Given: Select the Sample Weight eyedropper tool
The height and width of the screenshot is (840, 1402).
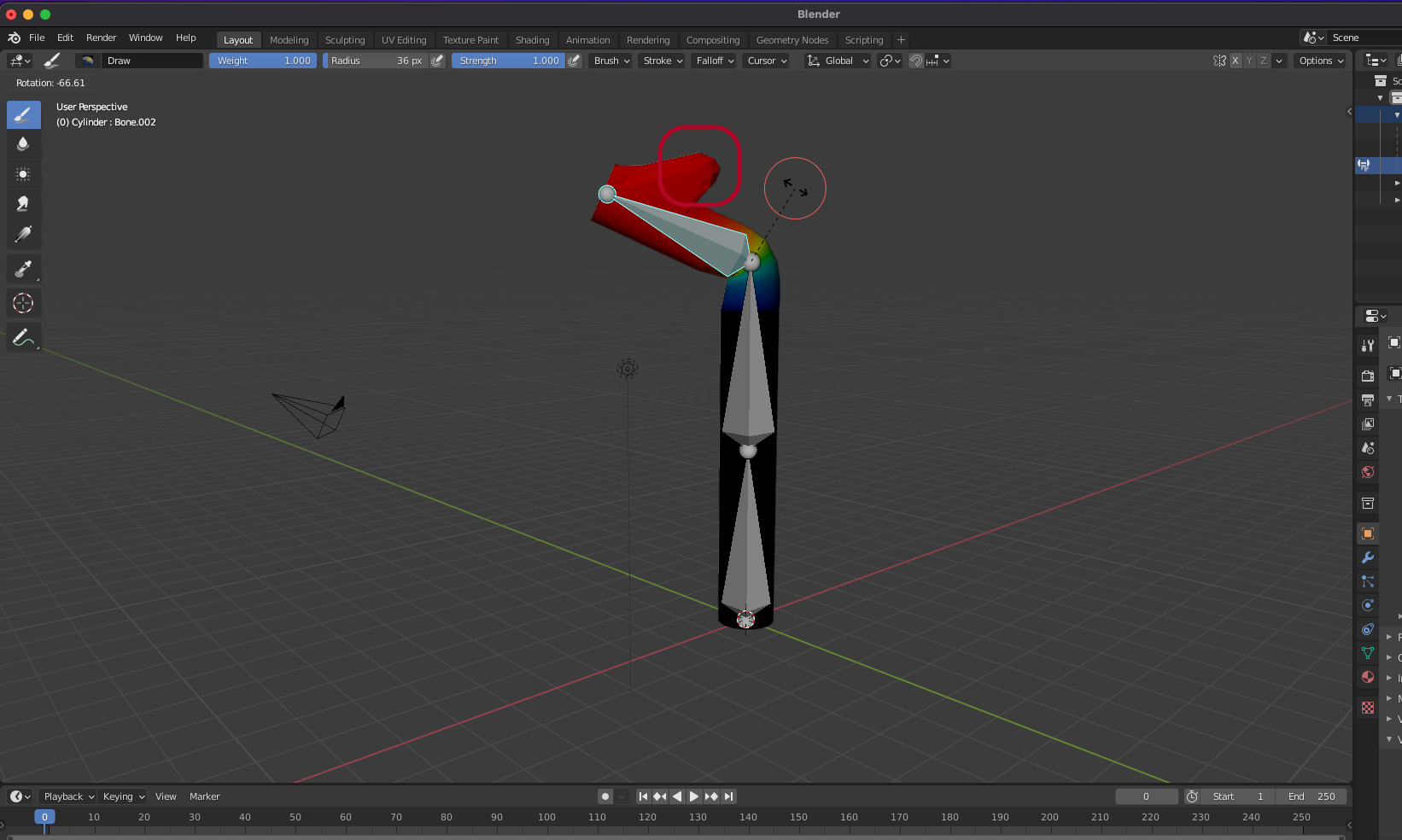Looking at the screenshot, I should pos(23,269).
